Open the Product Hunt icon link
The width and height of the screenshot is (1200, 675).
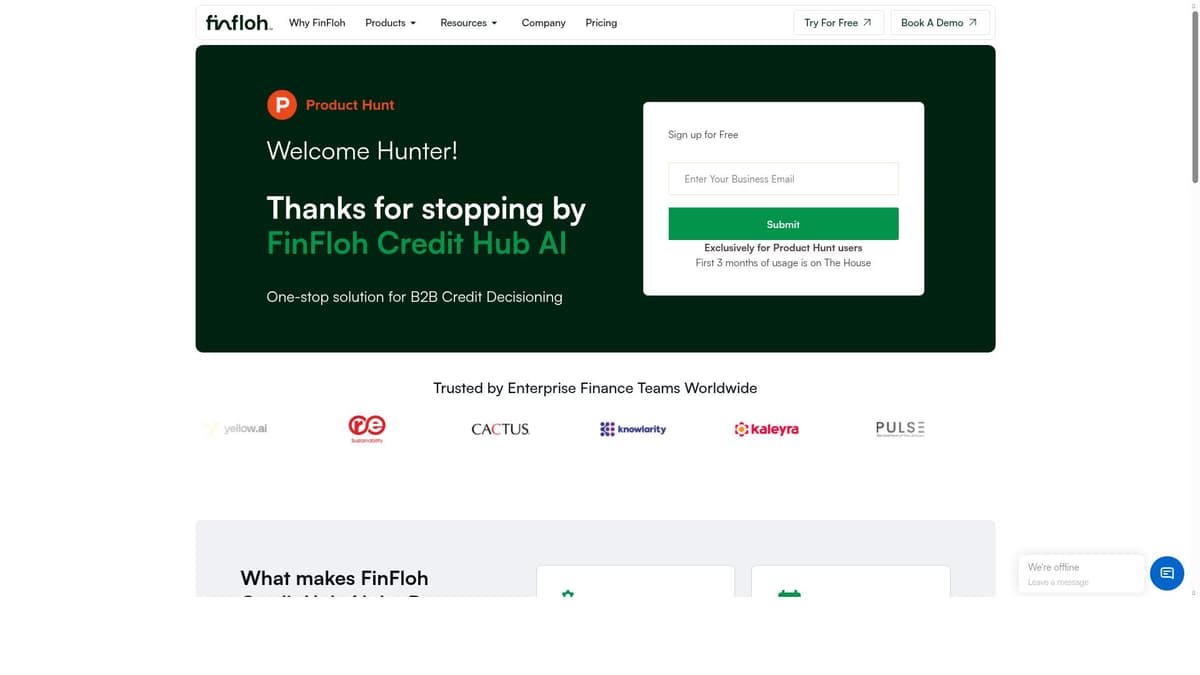click(281, 103)
